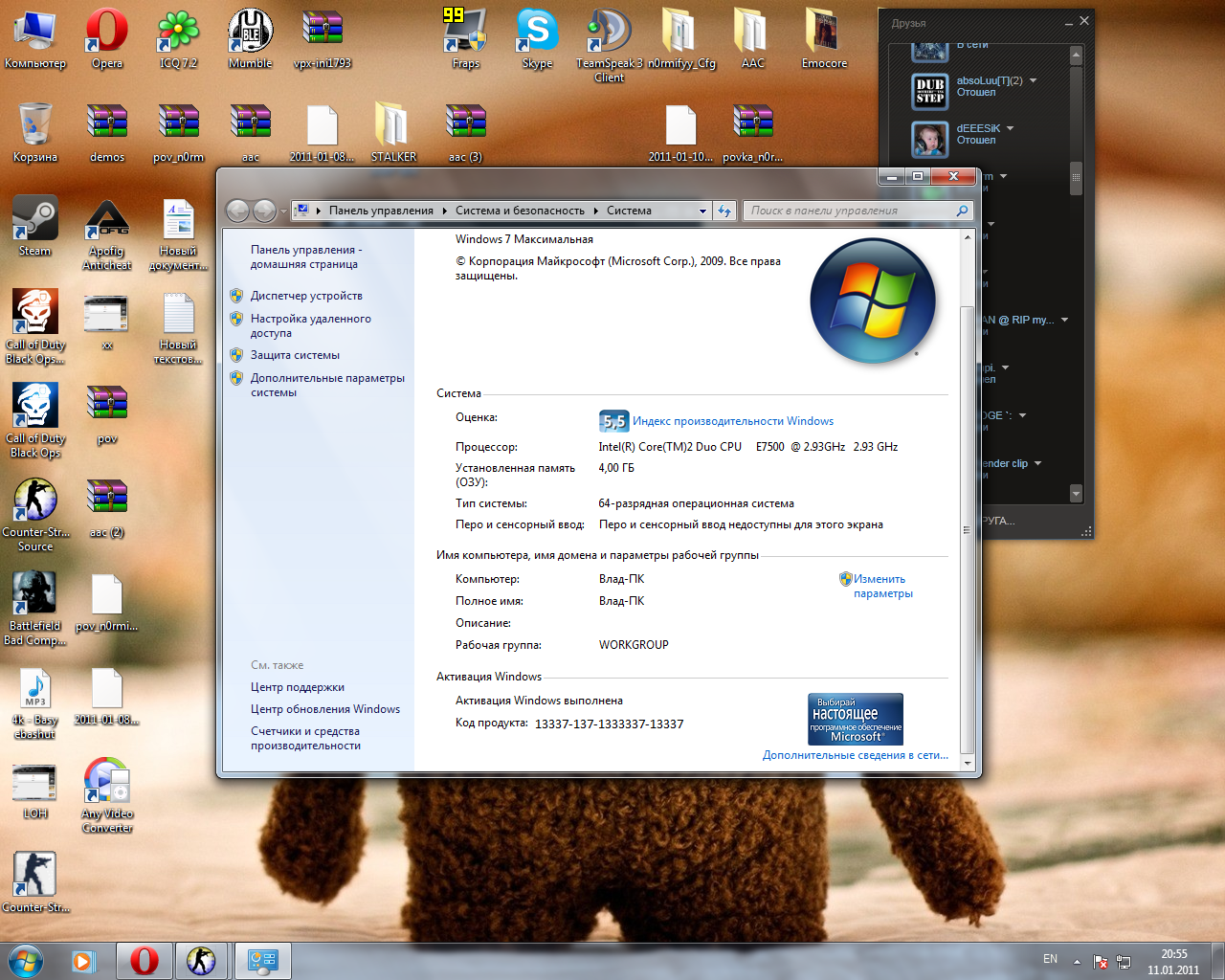This screenshot has height=980, width=1225.
Task: Go to Панель управления breadcrumb
Action: tap(381, 211)
